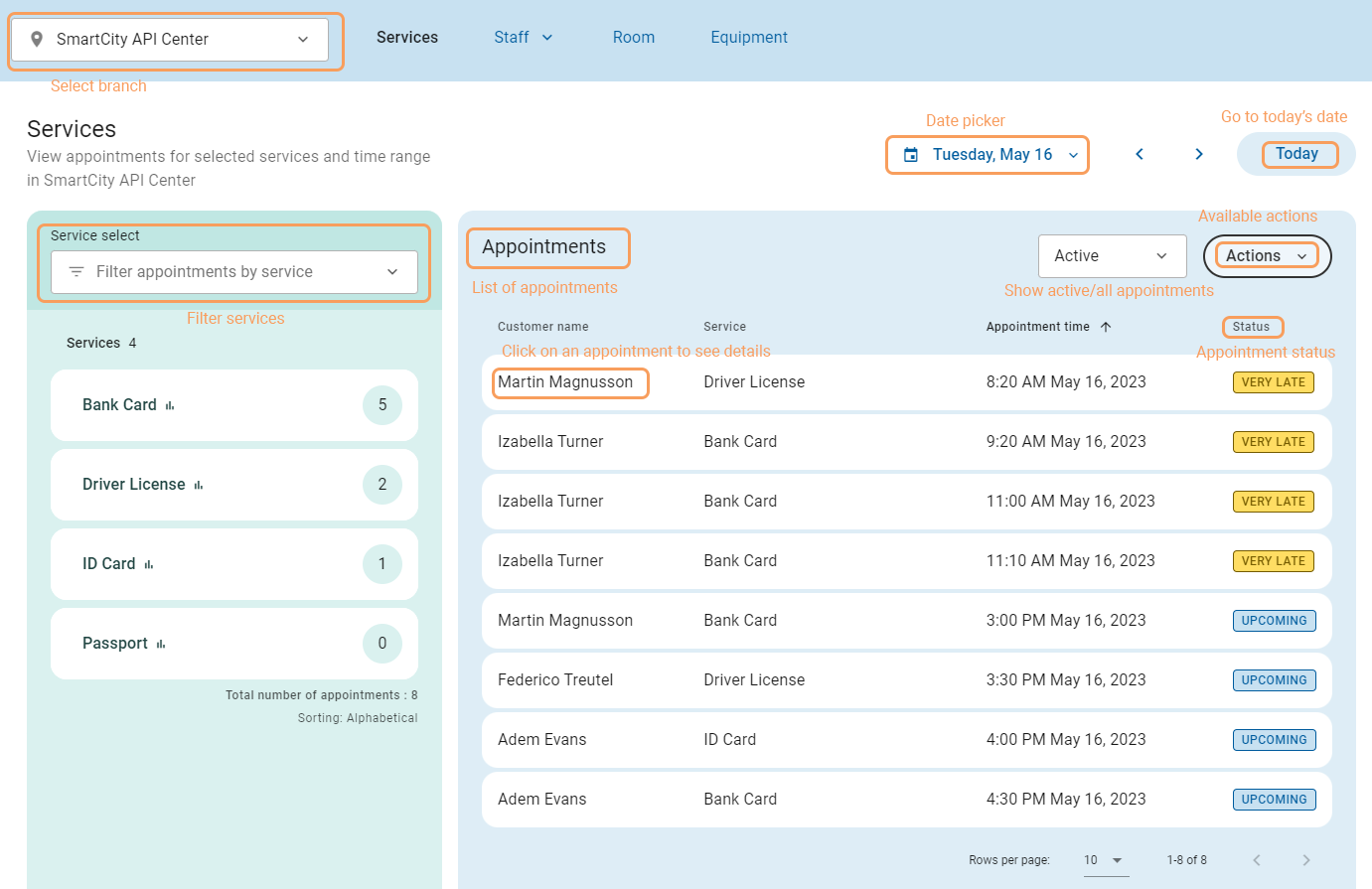Click the sort arrow beside Appointment time
Screen dimensions: 1372x889
(1106, 327)
